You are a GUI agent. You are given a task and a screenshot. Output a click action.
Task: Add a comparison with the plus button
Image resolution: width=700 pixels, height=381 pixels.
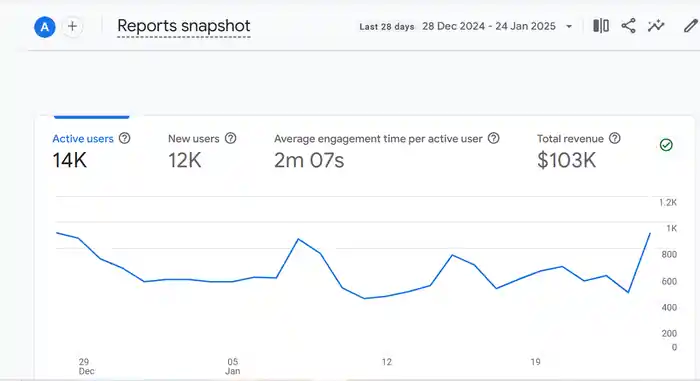pyautogui.click(x=72, y=26)
